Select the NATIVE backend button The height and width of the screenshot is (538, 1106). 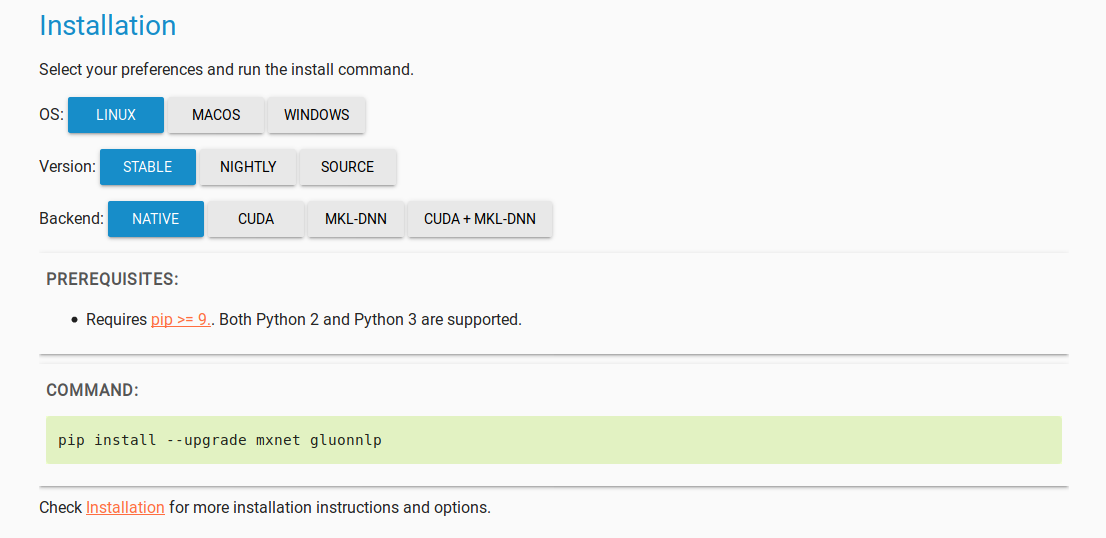(156, 219)
